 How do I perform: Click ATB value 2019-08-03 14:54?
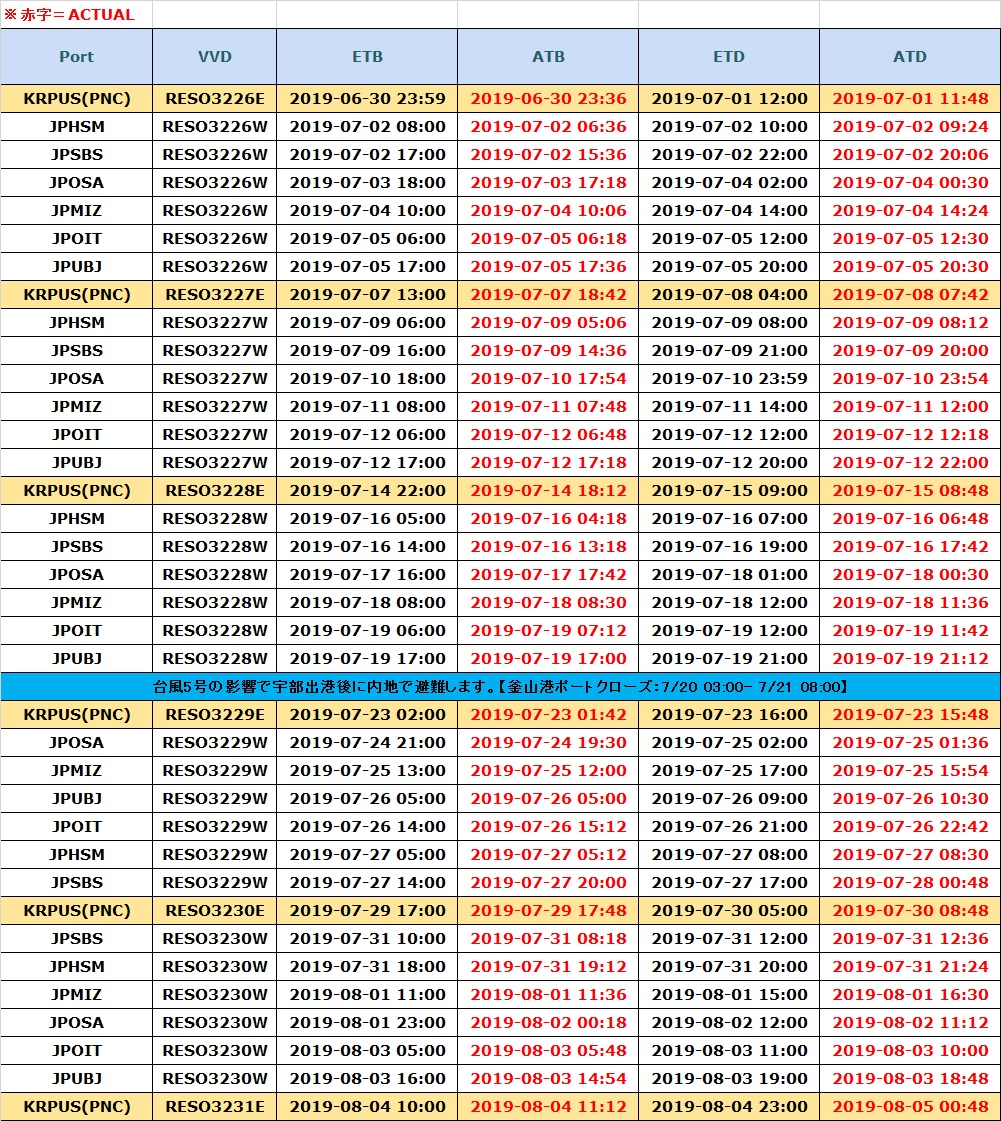(x=548, y=1078)
